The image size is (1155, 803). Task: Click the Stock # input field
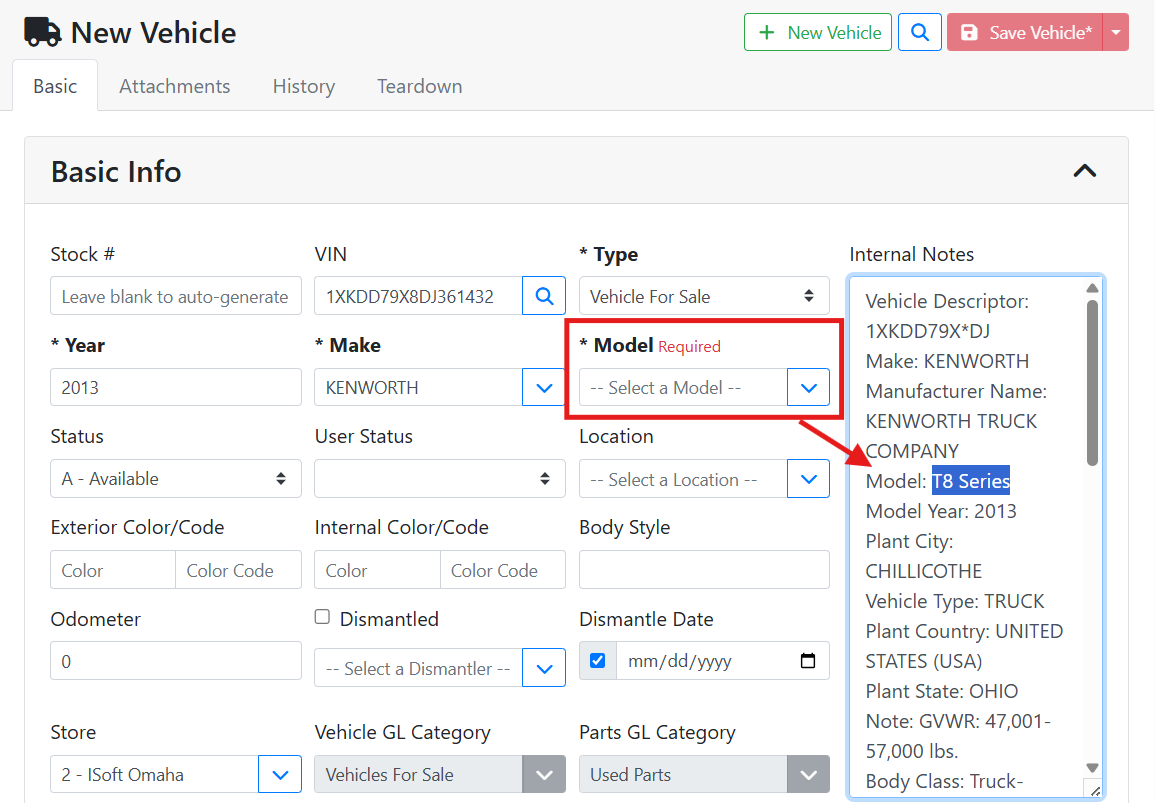[175, 296]
